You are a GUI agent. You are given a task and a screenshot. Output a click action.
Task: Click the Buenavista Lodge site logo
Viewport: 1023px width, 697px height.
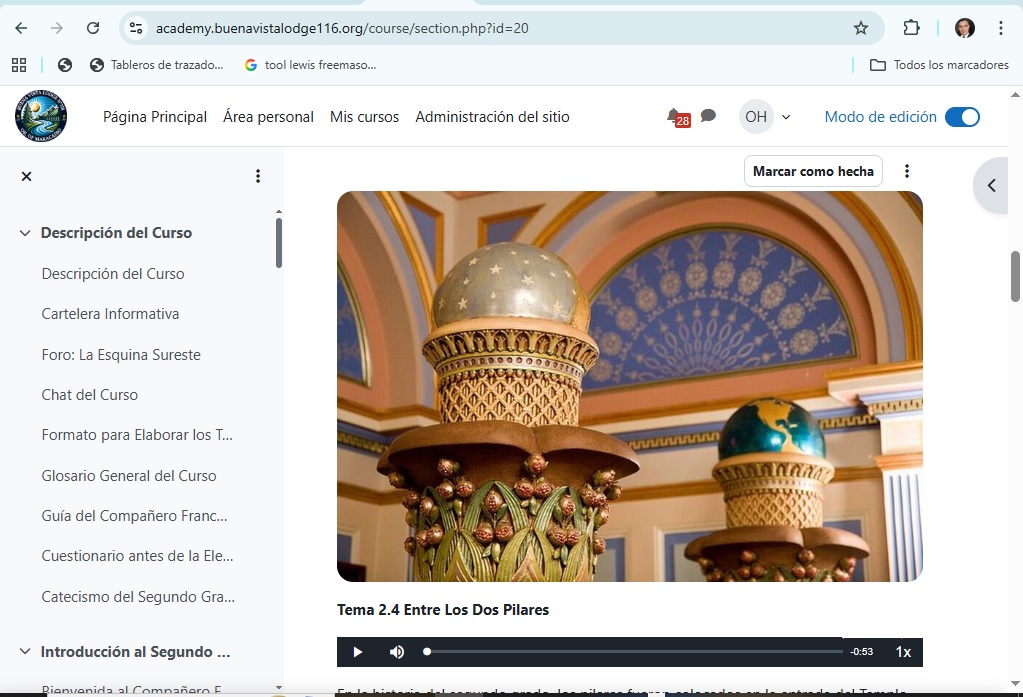[x=41, y=116]
